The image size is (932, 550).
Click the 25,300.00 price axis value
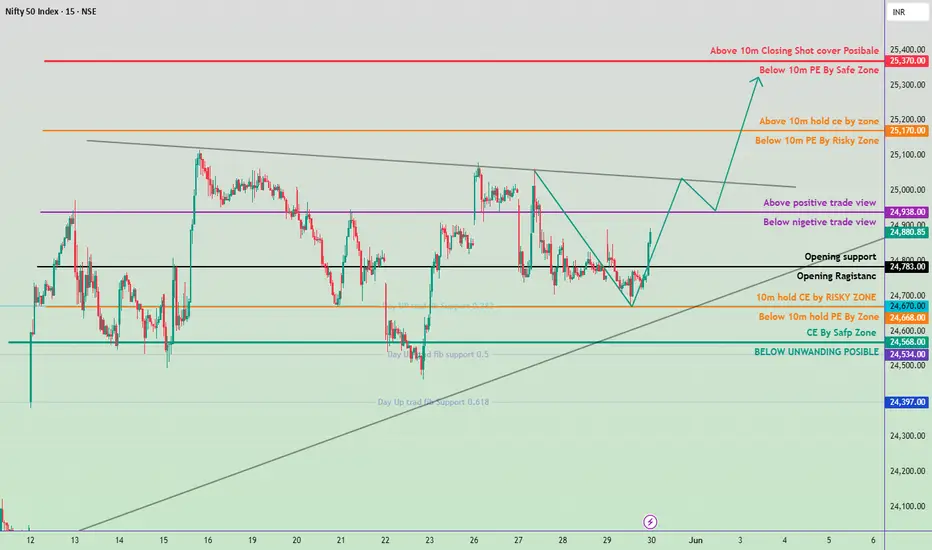pos(907,85)
